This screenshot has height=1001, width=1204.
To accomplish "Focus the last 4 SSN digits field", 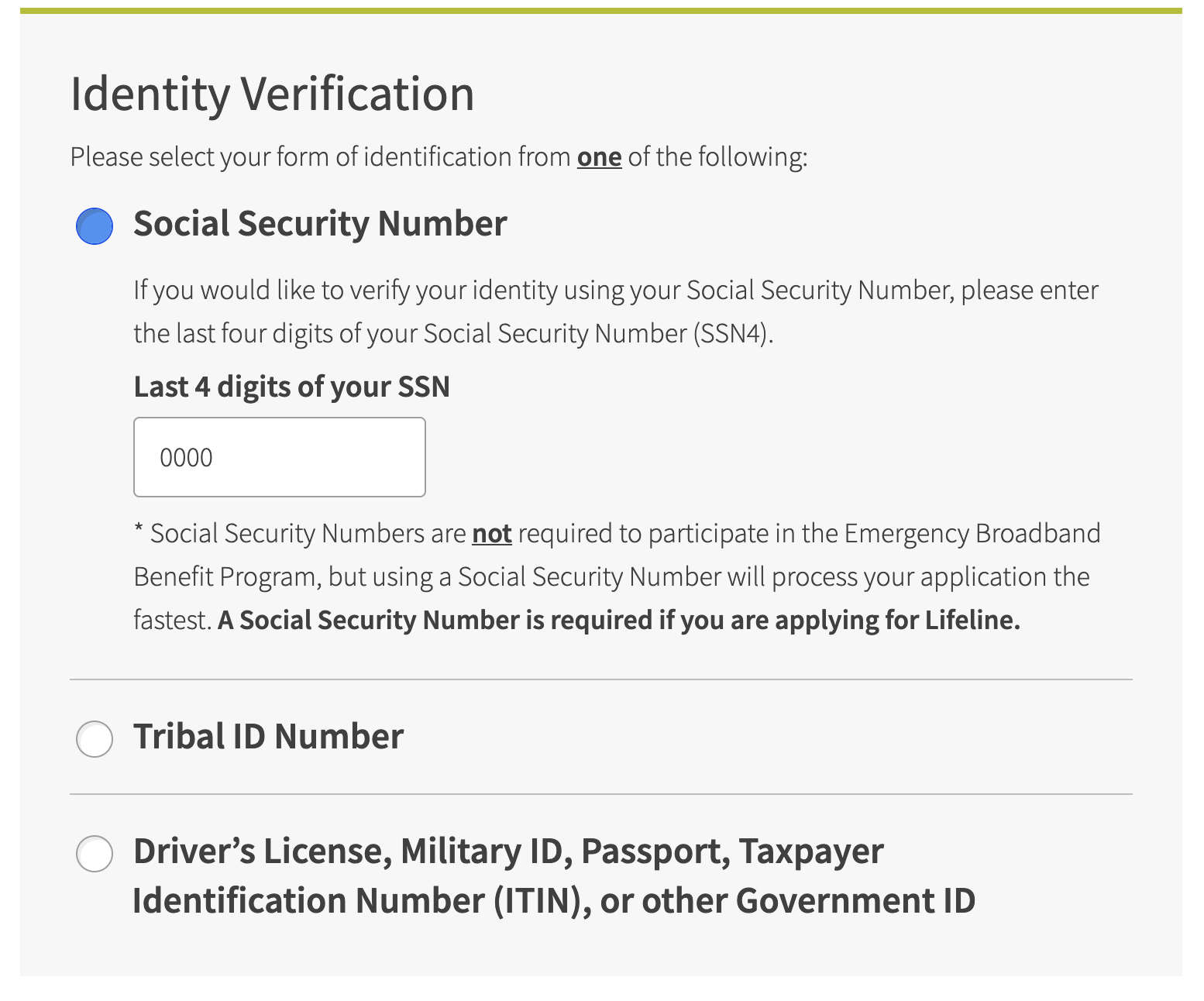I will (x=279, y=457).
